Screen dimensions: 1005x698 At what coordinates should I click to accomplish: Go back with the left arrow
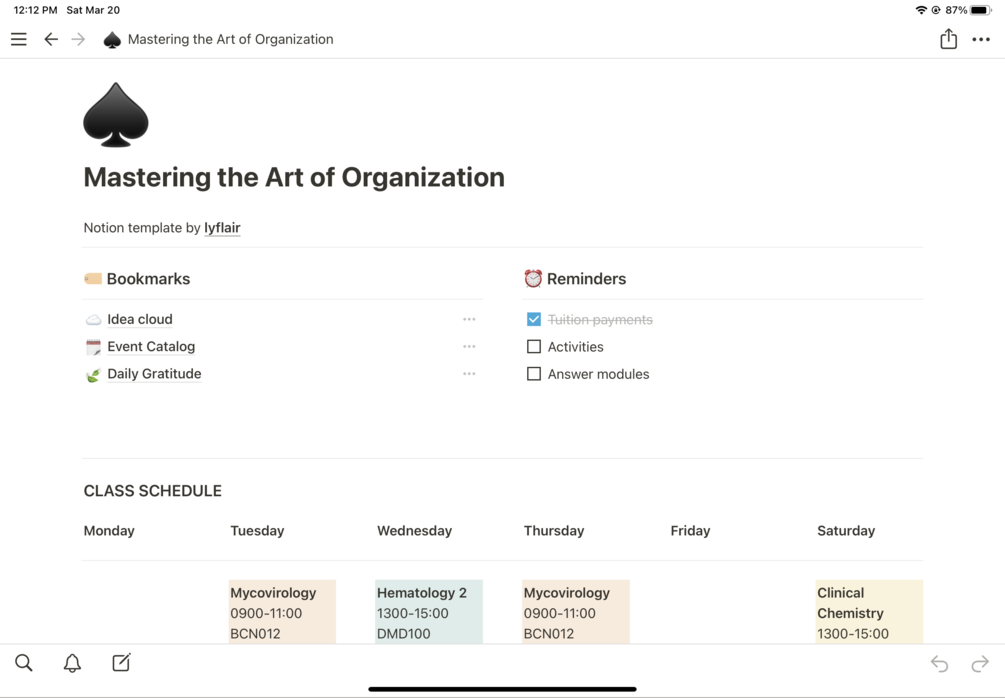tap(51, 39)
